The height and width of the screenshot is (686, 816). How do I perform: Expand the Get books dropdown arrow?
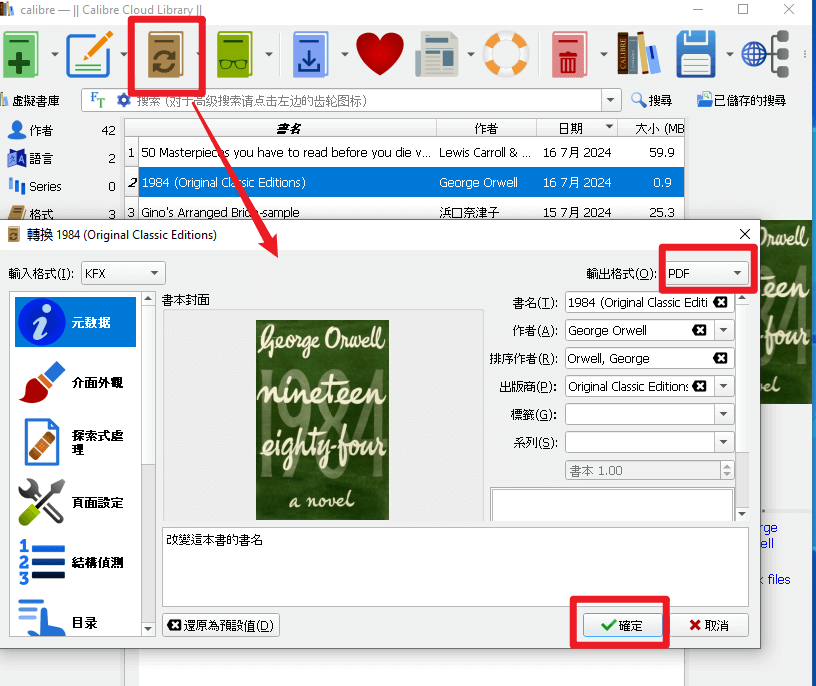[x=345, y=54]
